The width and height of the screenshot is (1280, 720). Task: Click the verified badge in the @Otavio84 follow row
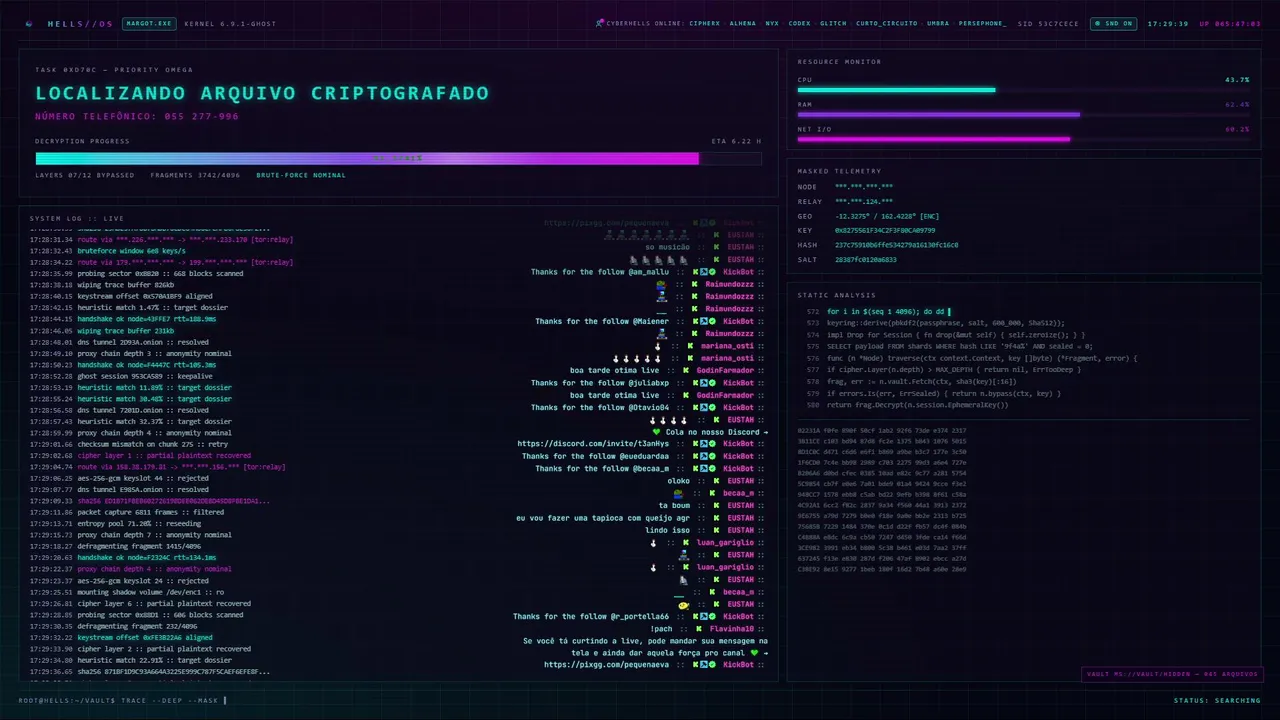pos(712,407)
